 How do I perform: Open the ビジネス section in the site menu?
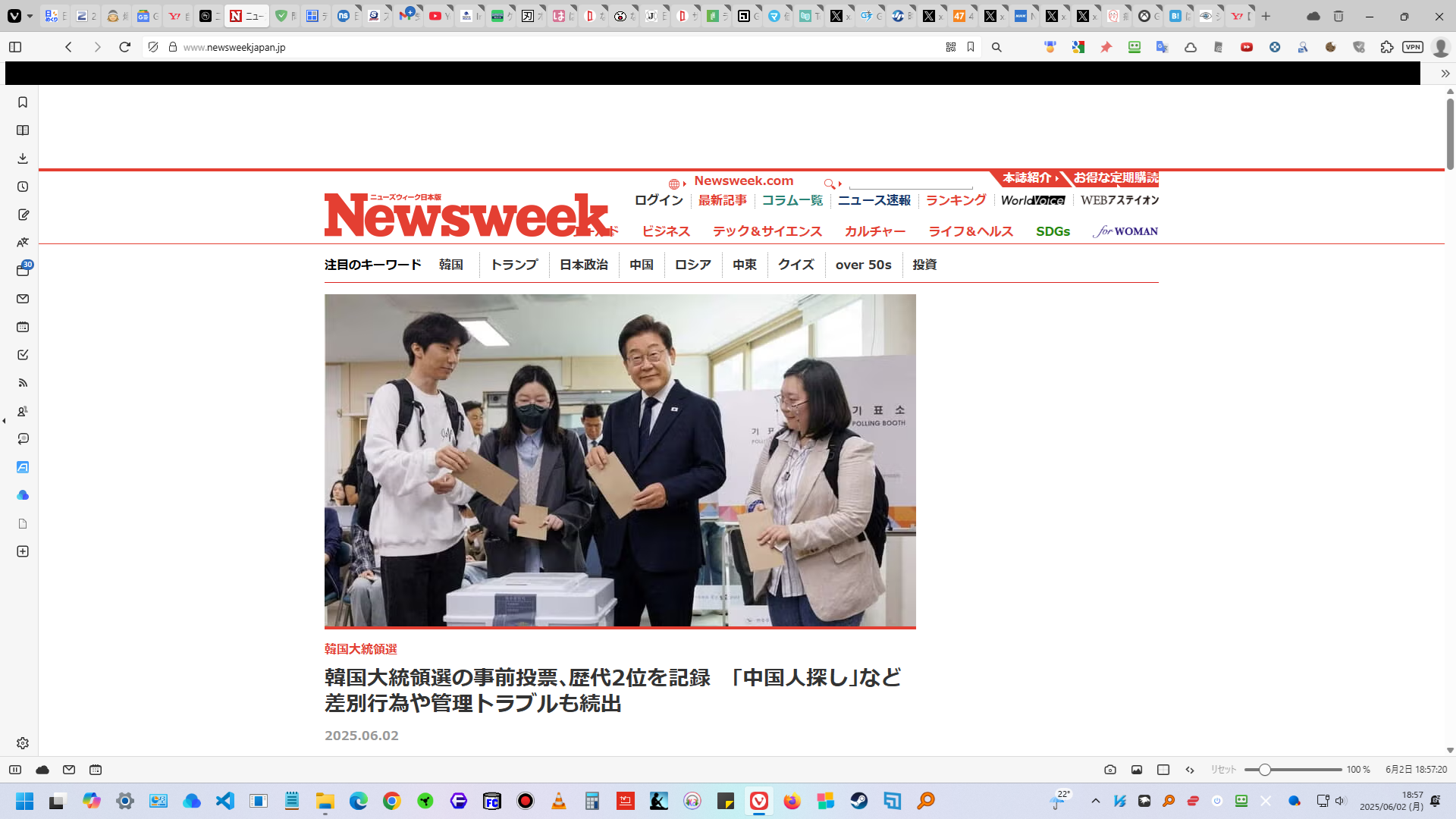(665, 231)
